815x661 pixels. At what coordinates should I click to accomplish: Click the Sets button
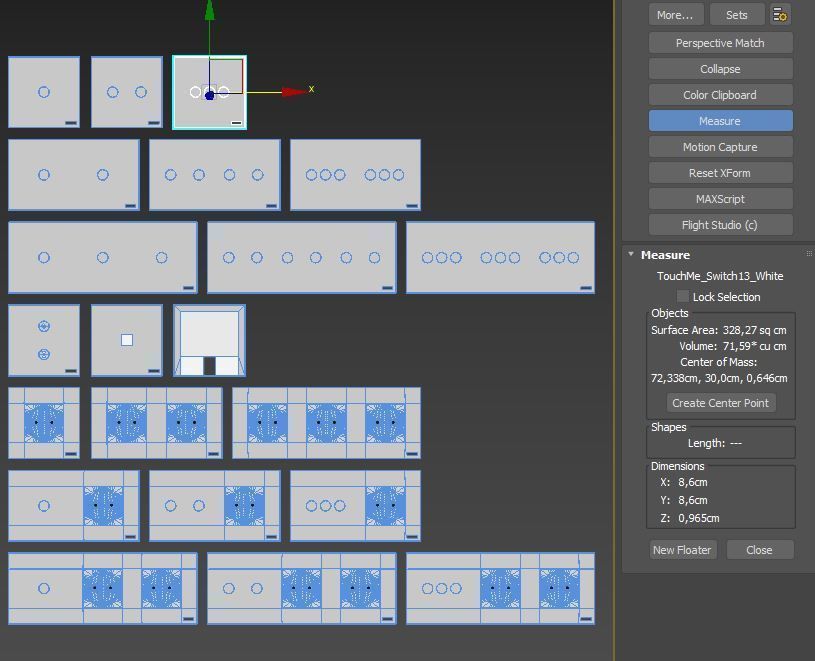click(x=737, y=15)
